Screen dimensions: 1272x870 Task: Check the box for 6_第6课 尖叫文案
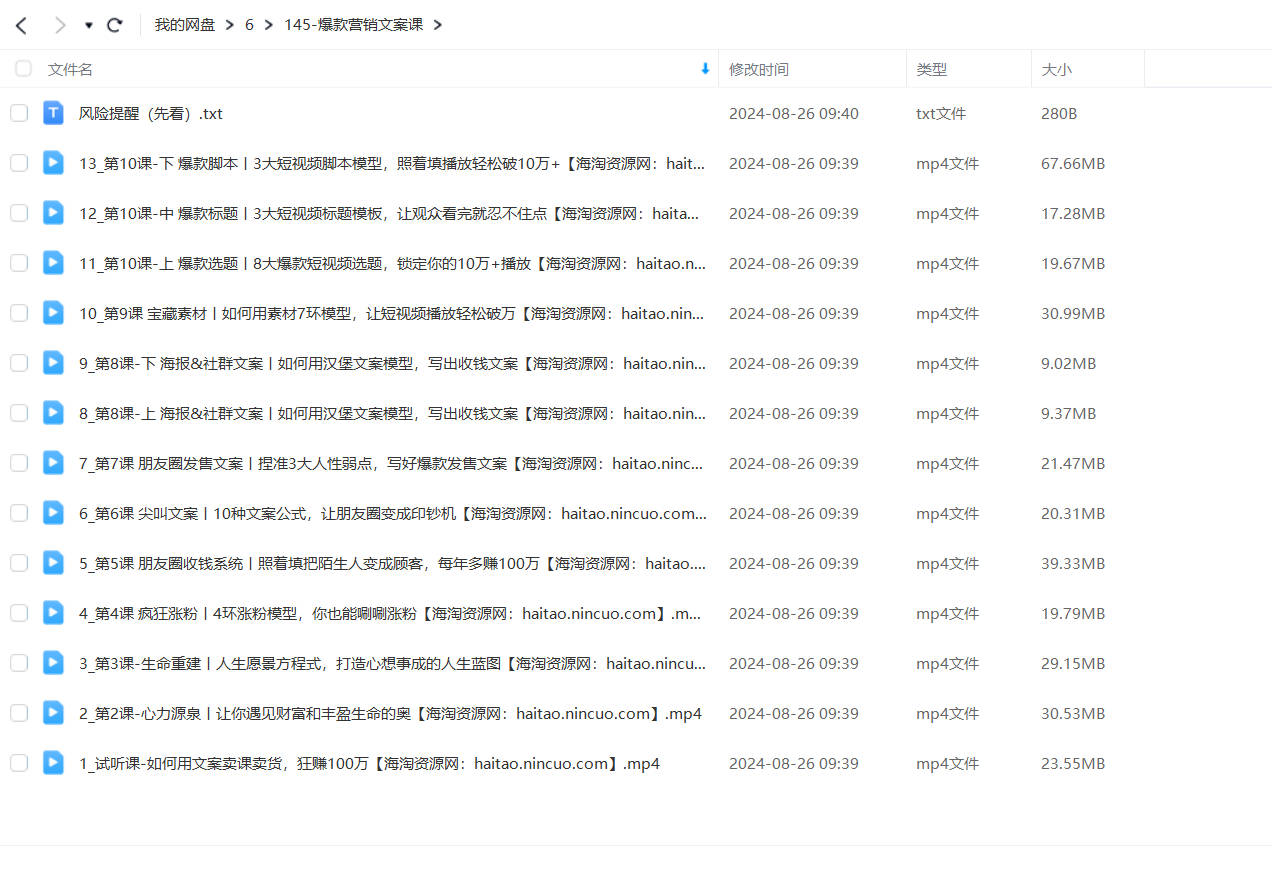tap(19, 513)
